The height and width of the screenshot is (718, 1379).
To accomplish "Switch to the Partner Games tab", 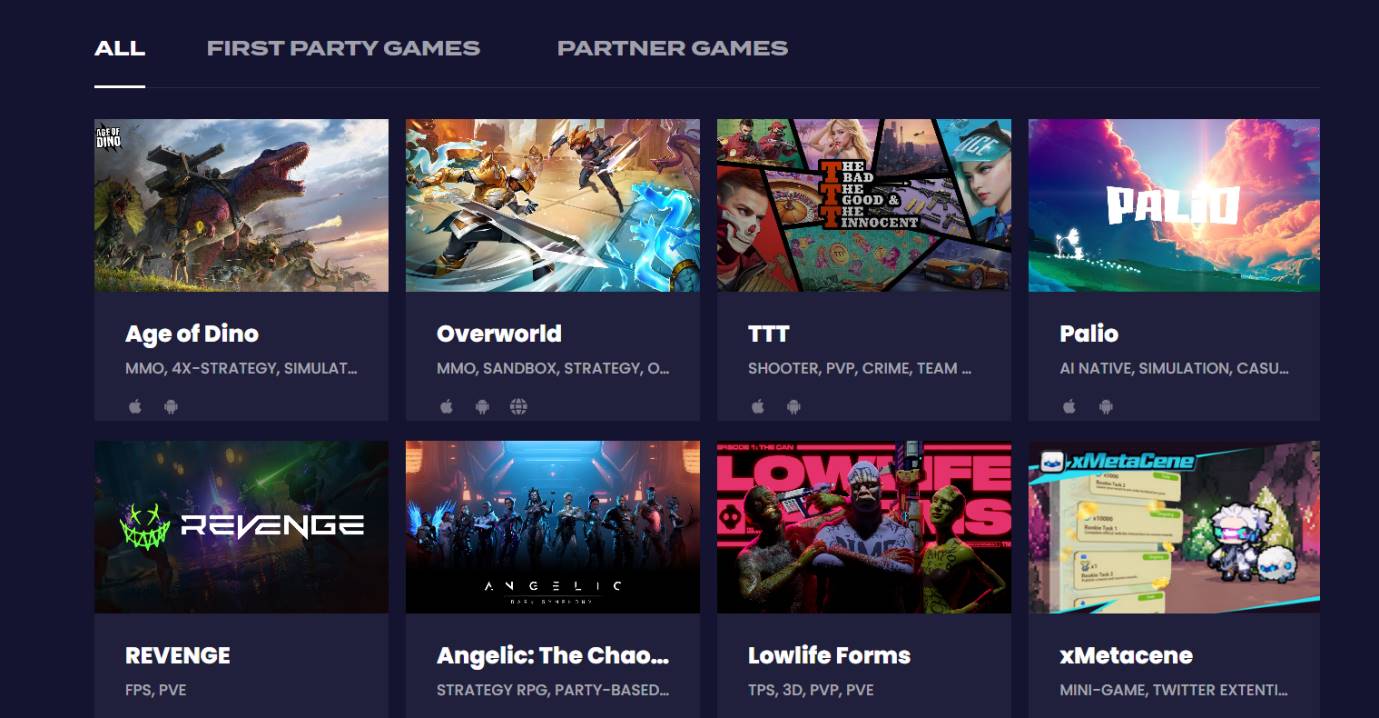I will 672,48.
